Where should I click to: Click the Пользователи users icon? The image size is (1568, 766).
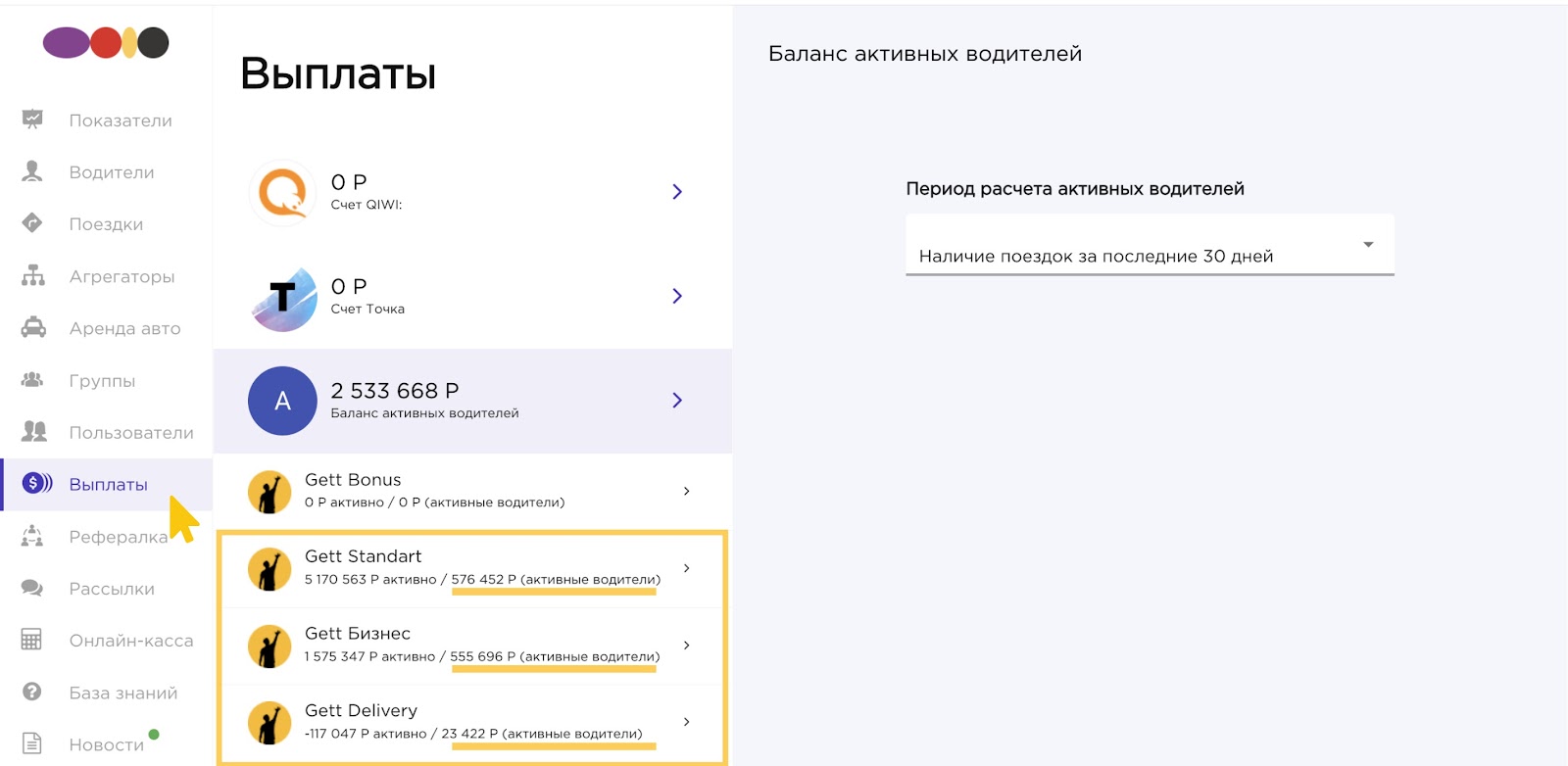(x=33, y=431)
